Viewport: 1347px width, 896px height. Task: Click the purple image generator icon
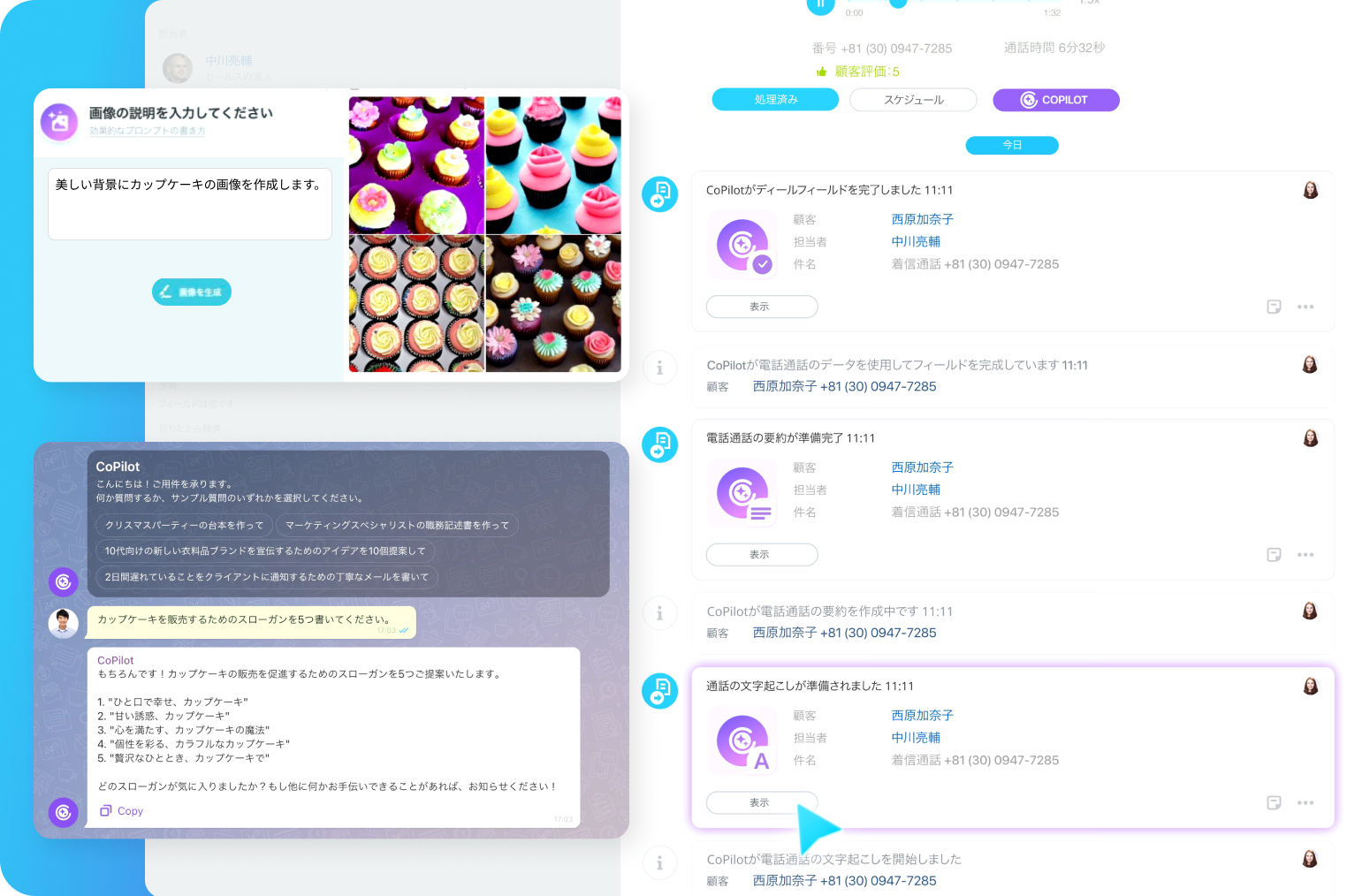click(x=59, y=122)
